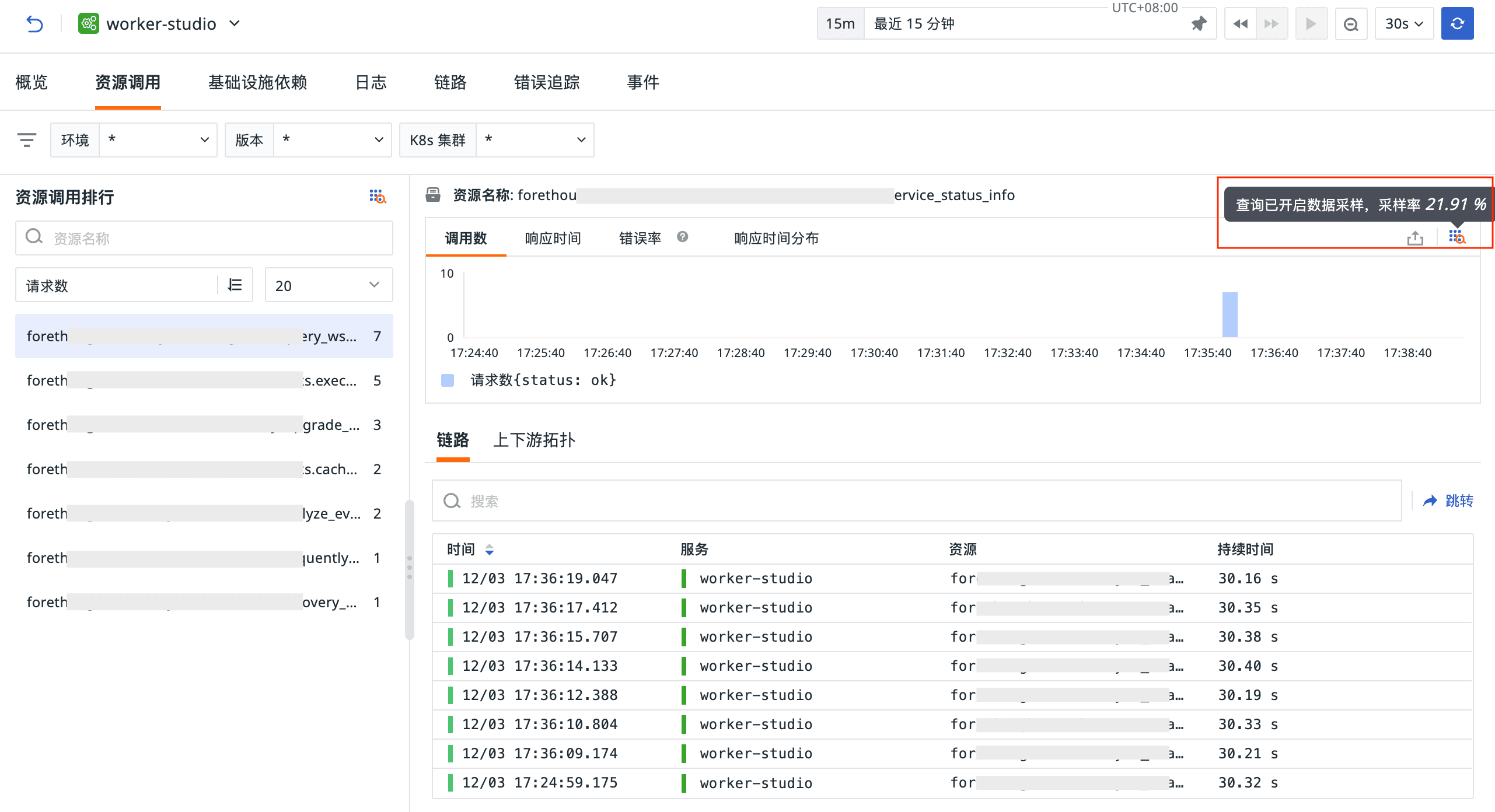The height and width of the screenshot is (812, 1495).
Task: Click the zoom out time icon
Action: click(x=1351, y=24)
